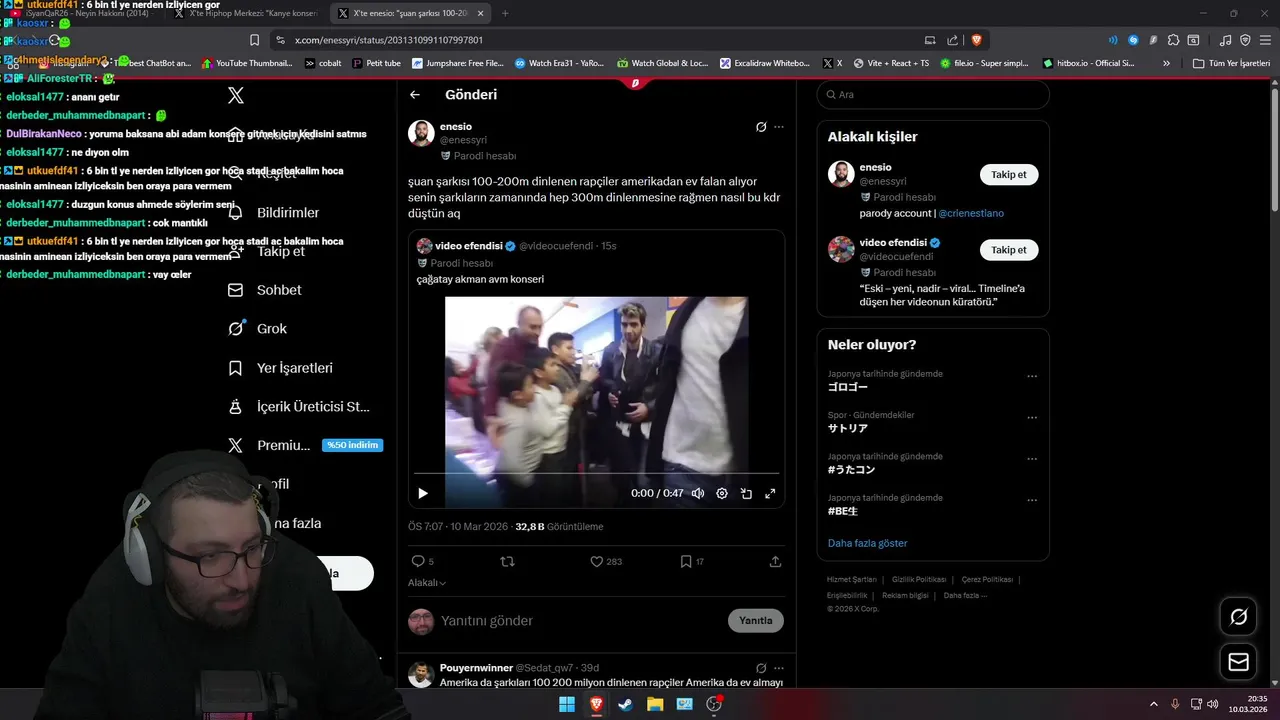Open Bildirimler in the X sidebar

[x=274, y=213]
